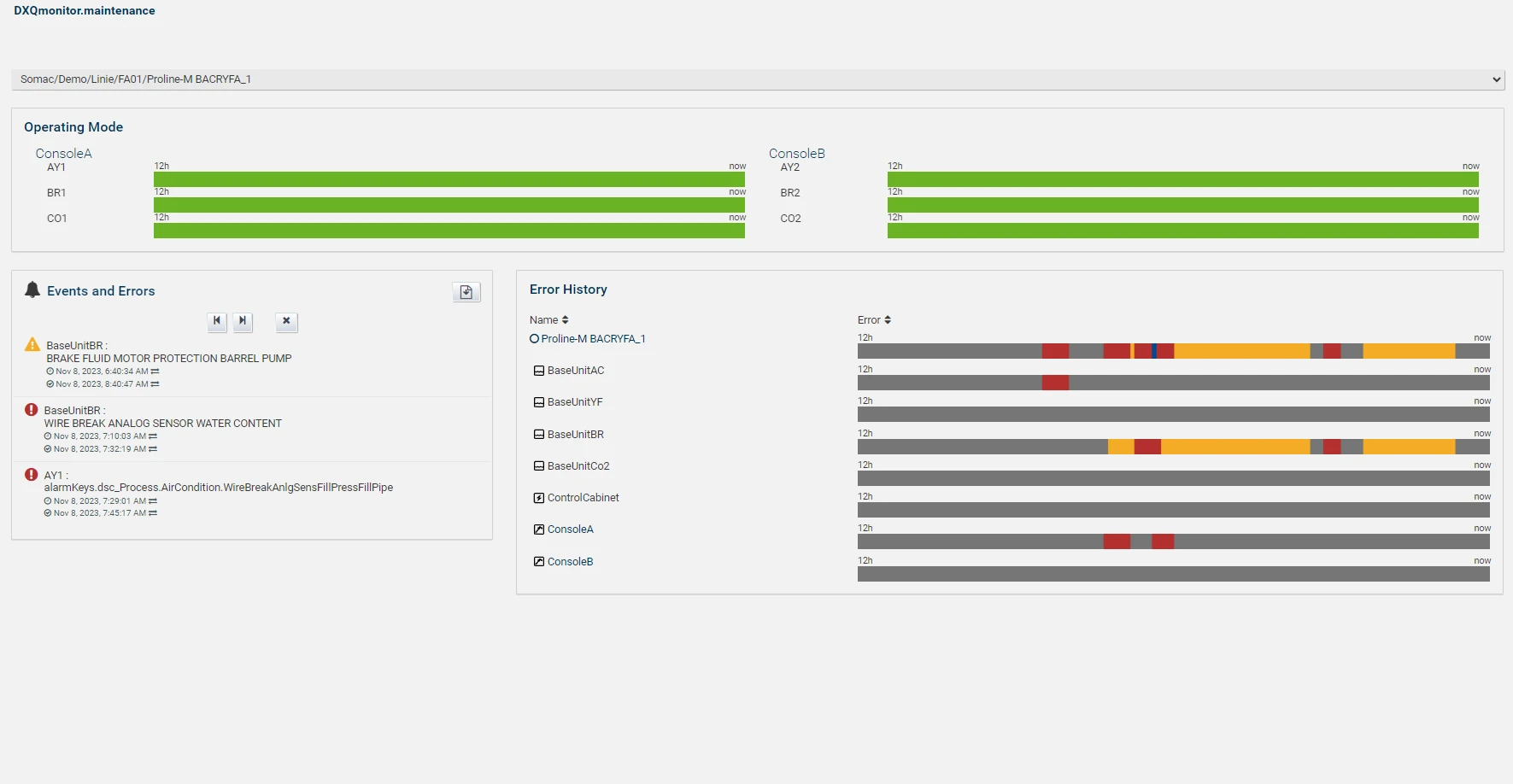Jump to first events page
Screen dimensions: 1513x784
click(217, 321)
